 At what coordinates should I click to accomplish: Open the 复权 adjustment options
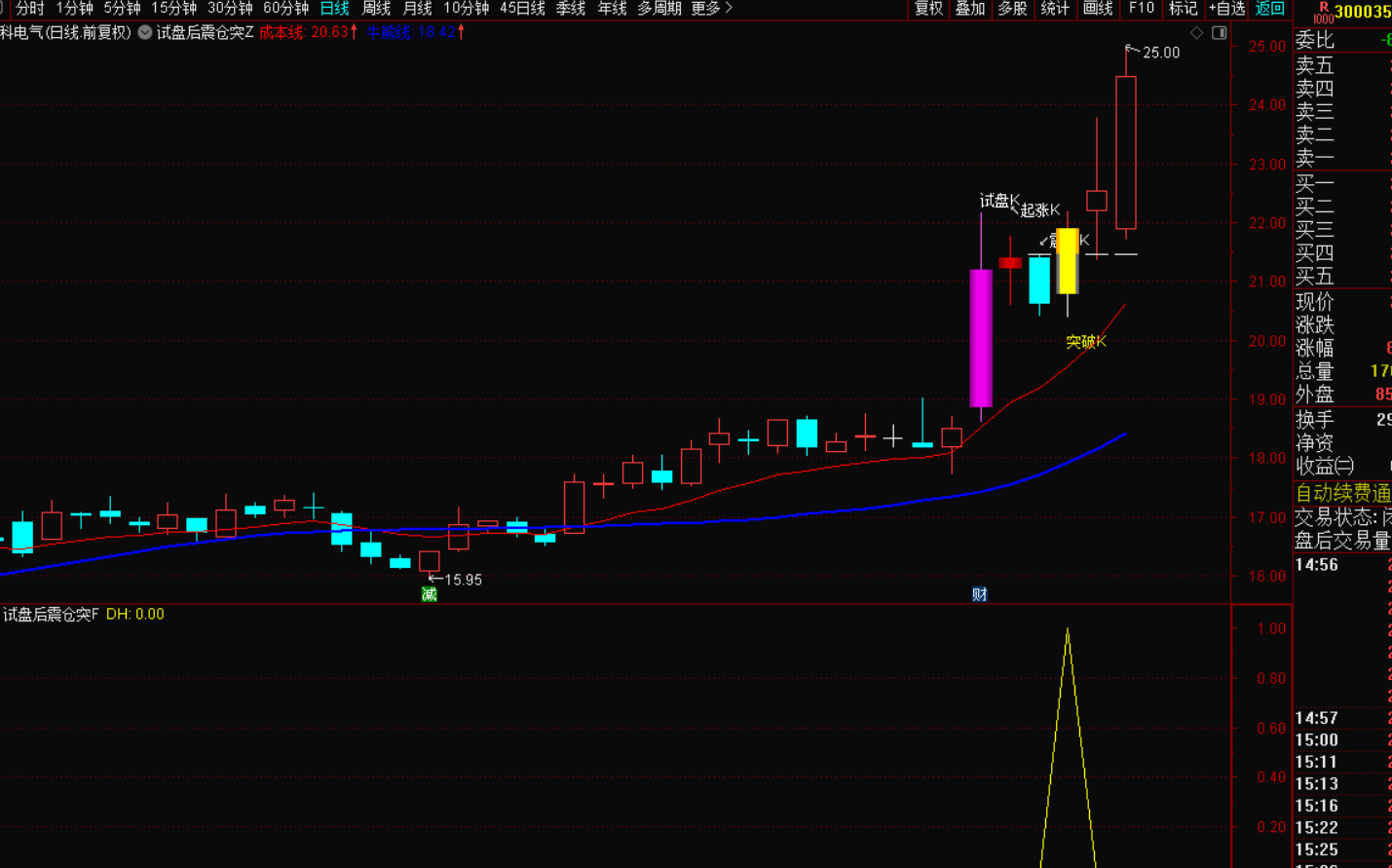click(x=927, y=9)
